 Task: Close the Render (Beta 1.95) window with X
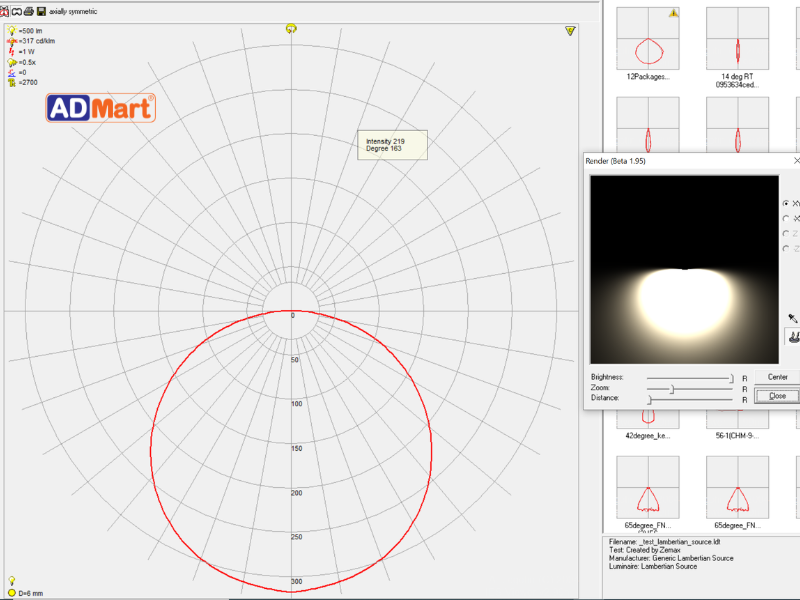tap(796, 161)
